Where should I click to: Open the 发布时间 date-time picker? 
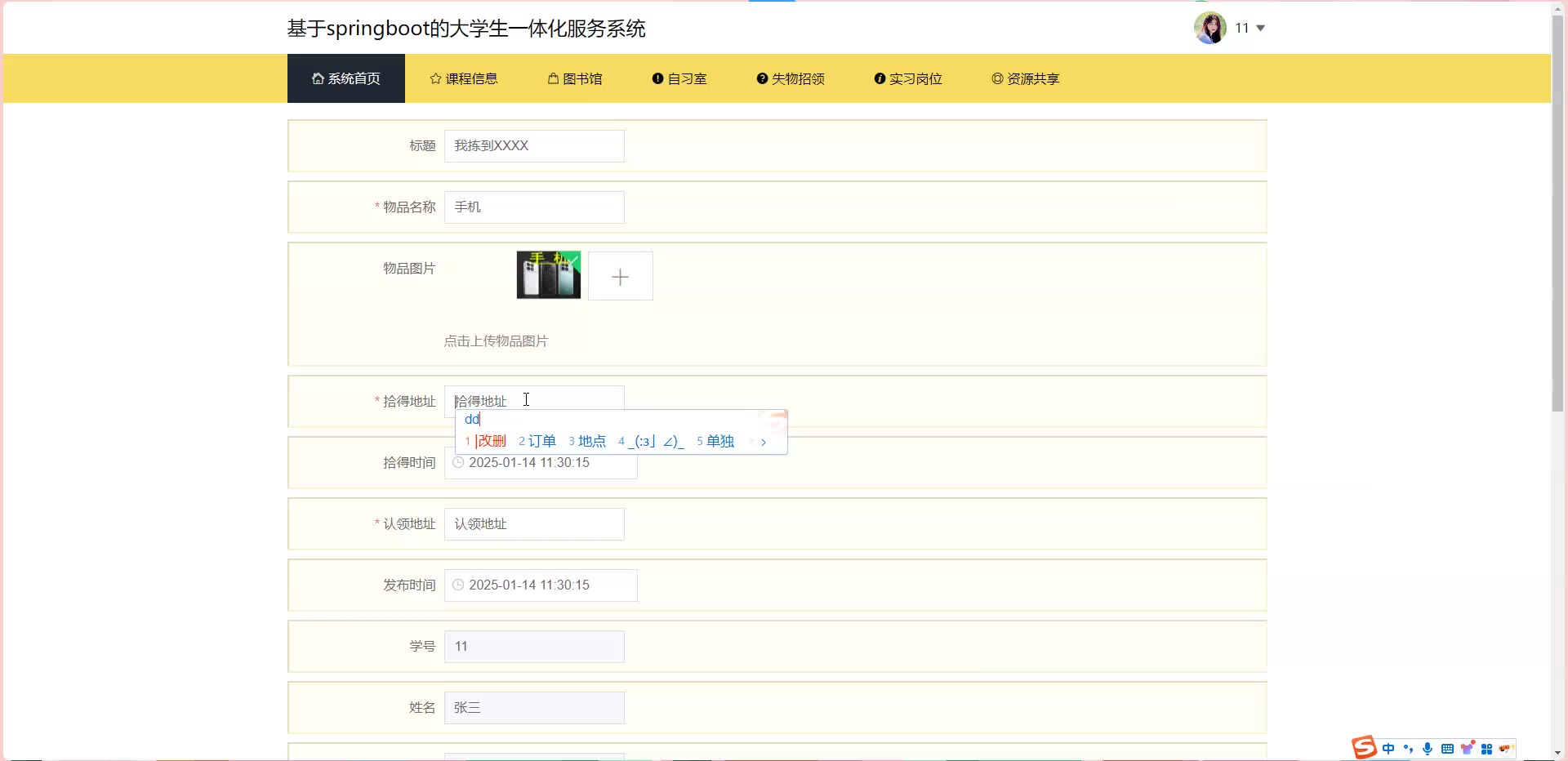tap(541, 585)
